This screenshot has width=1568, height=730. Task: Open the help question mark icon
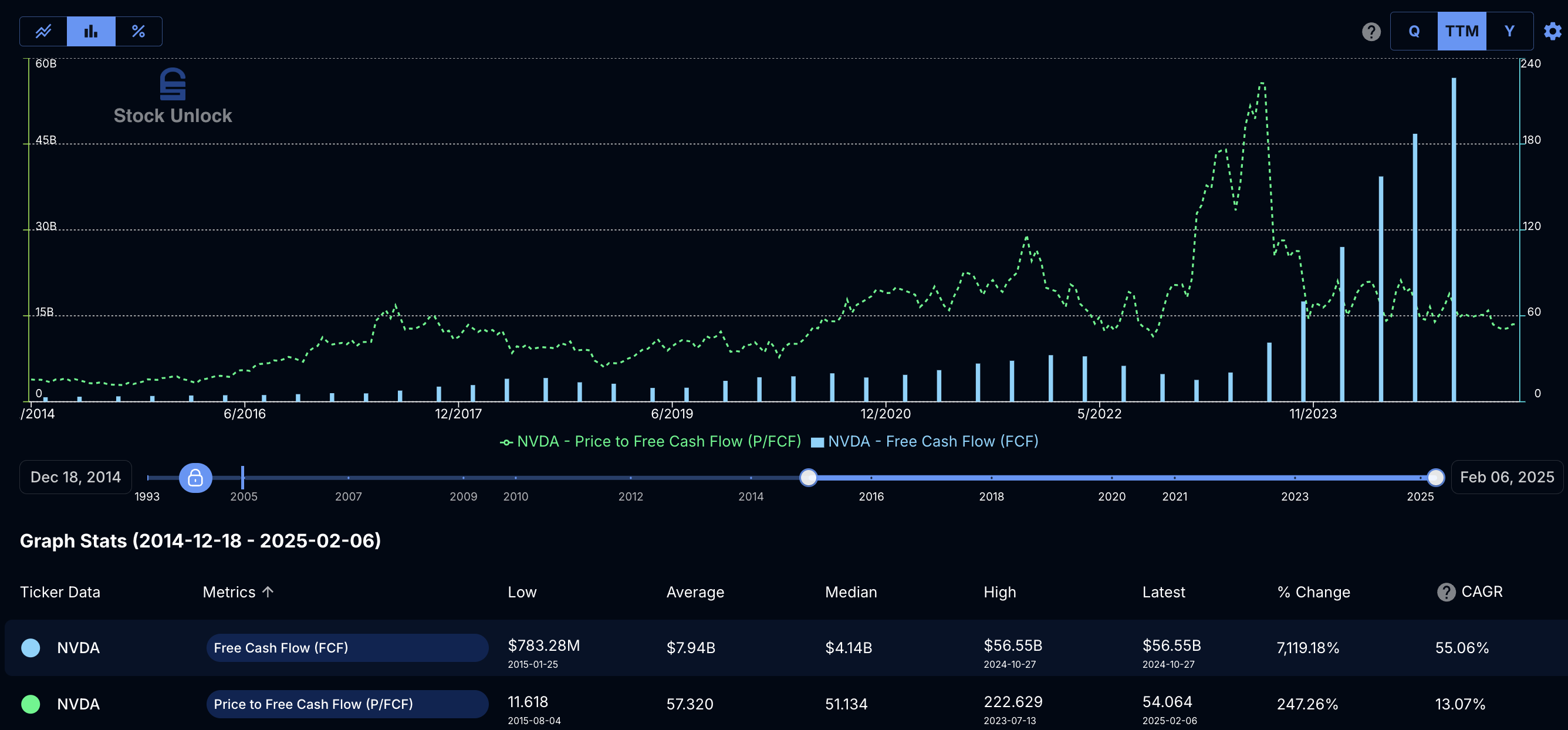[1371, 31]
